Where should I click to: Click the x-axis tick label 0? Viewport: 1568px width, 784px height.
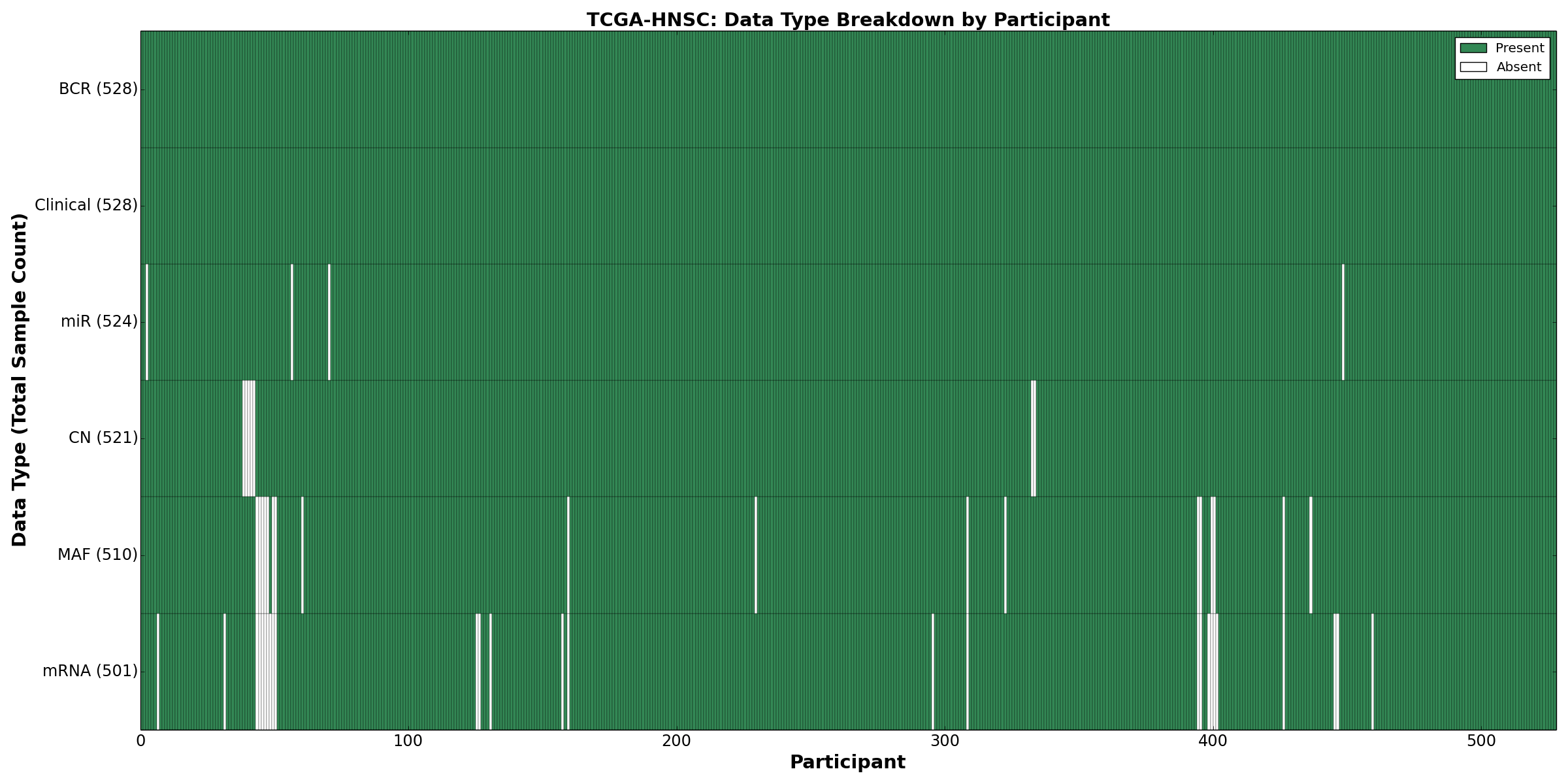141,742
